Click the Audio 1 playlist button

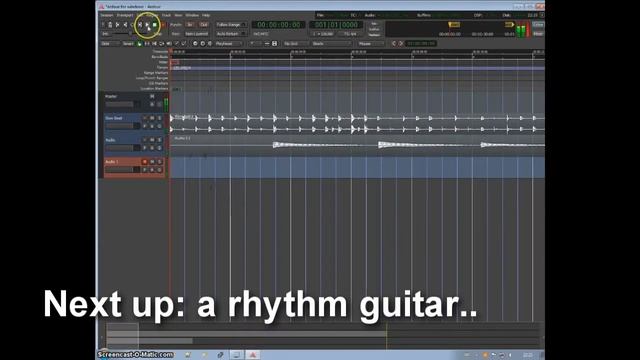144,170
